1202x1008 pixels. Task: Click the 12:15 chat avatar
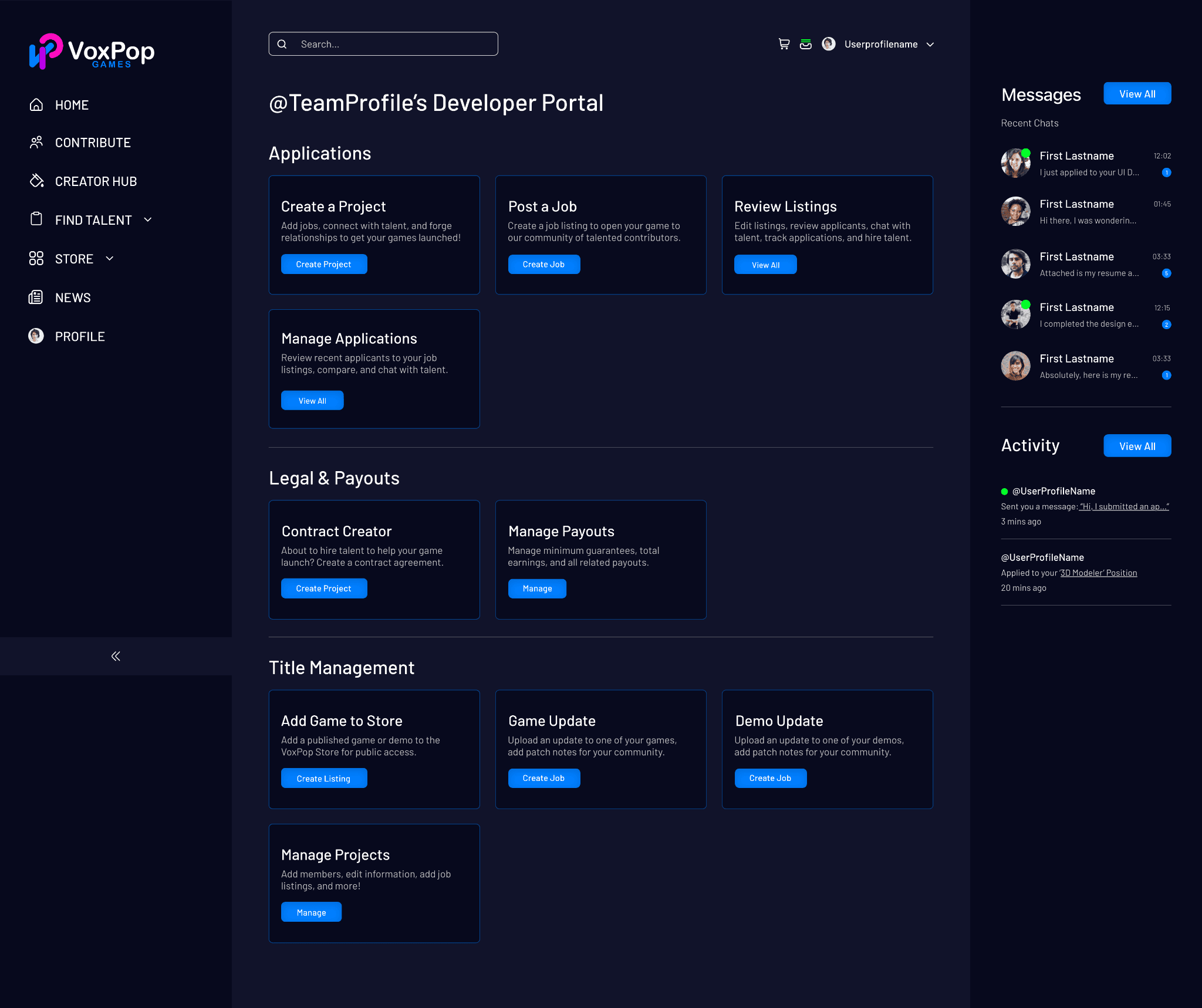coord(1016,315)
